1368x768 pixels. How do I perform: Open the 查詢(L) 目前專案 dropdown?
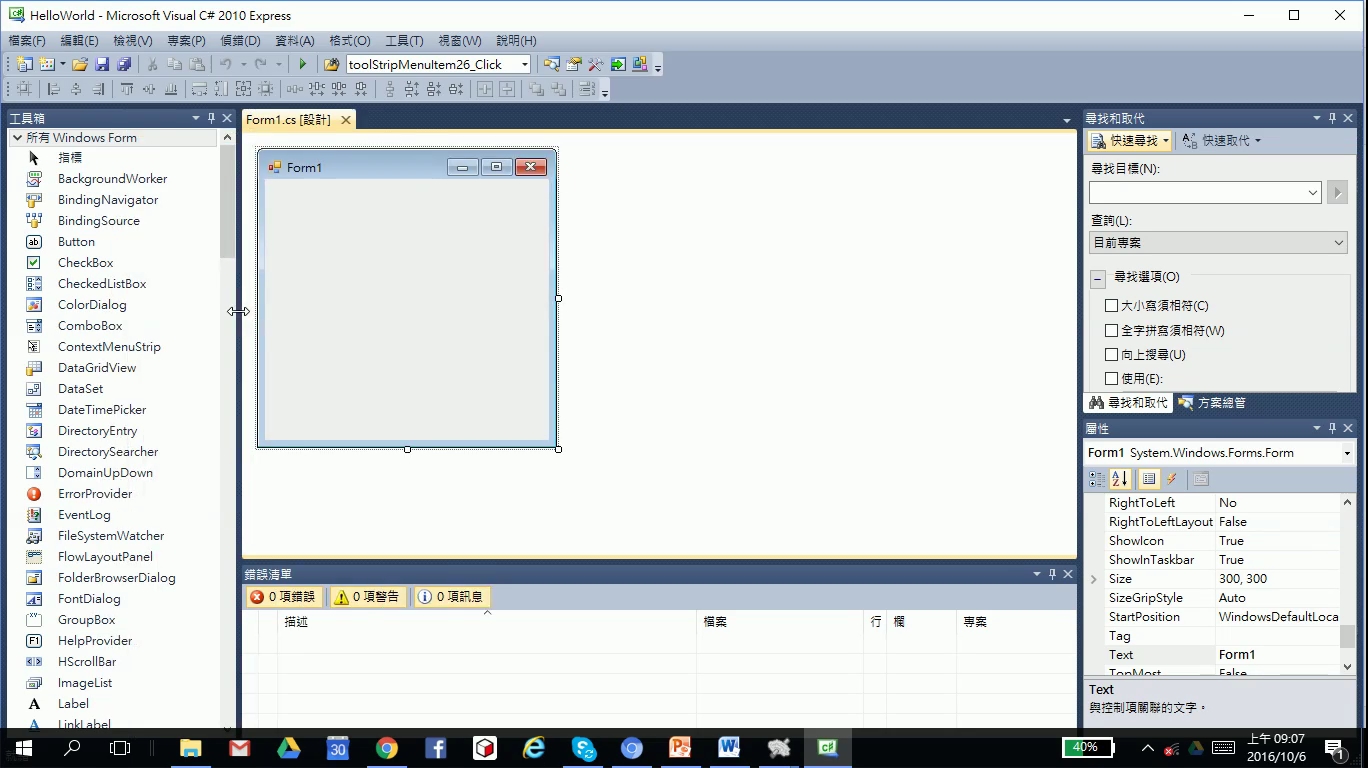coord(1339,243)
